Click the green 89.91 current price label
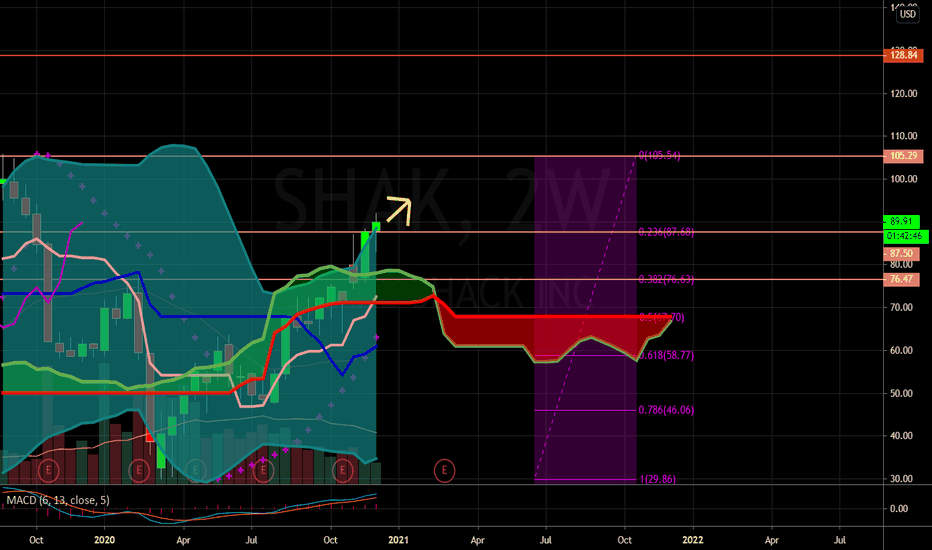932x550 pixels. tap(902, 221)
